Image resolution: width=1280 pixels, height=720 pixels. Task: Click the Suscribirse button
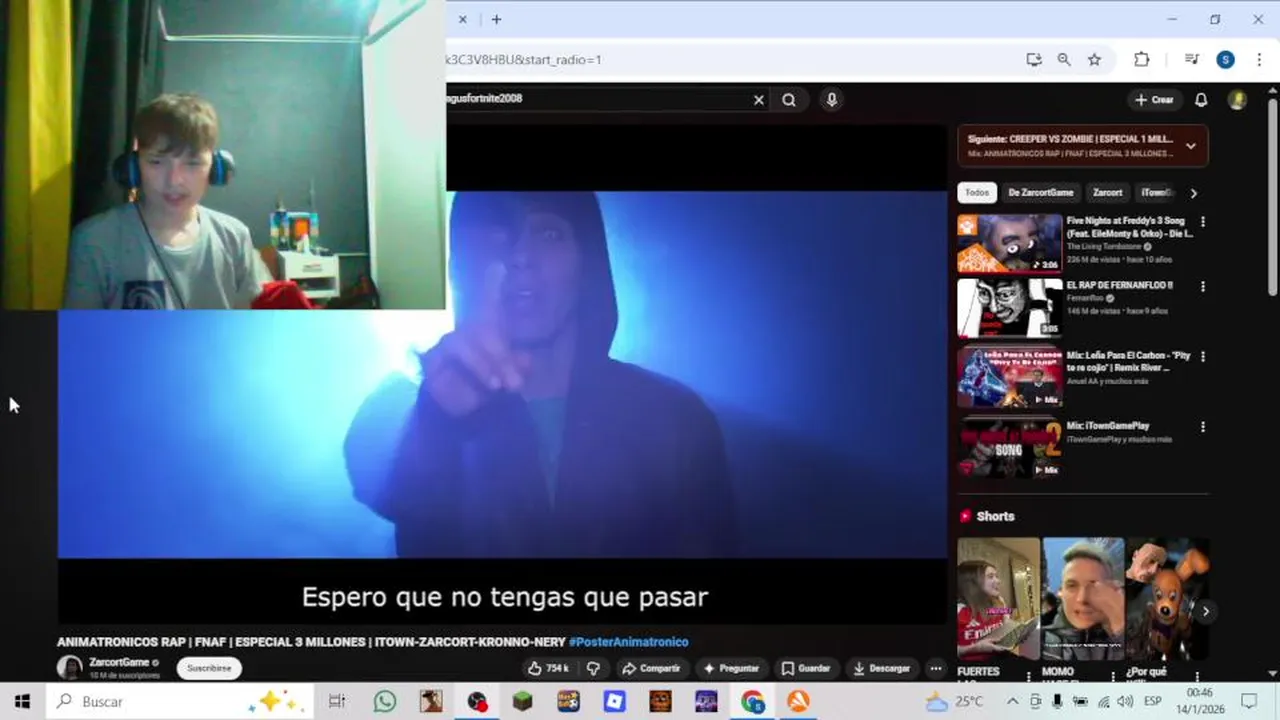(209, 668)
